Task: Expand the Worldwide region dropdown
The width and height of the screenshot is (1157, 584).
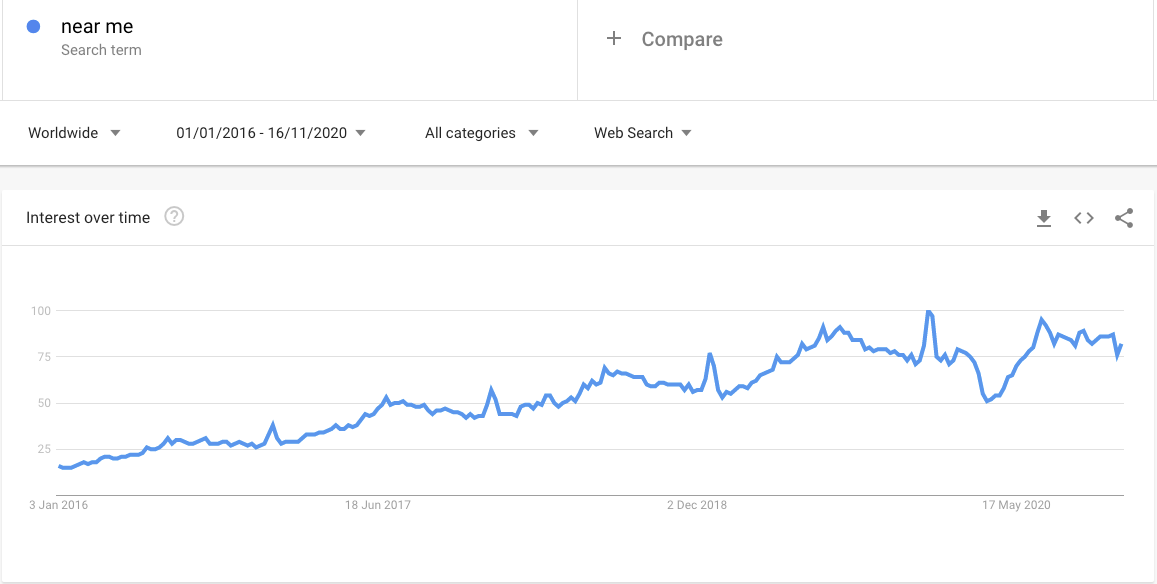Action: 74,133
